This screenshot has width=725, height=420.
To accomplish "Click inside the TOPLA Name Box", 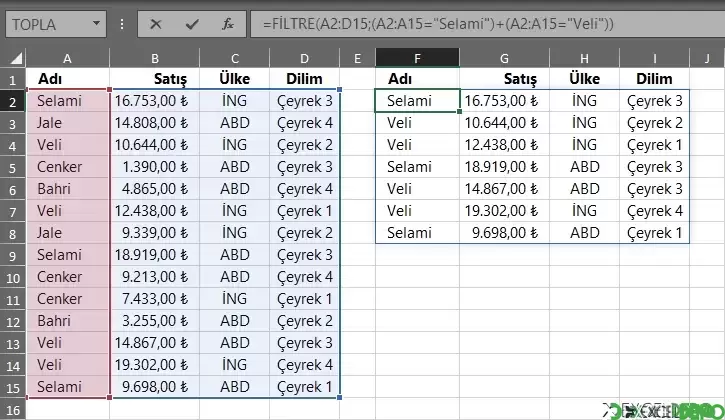I will [x=49, y=24].
